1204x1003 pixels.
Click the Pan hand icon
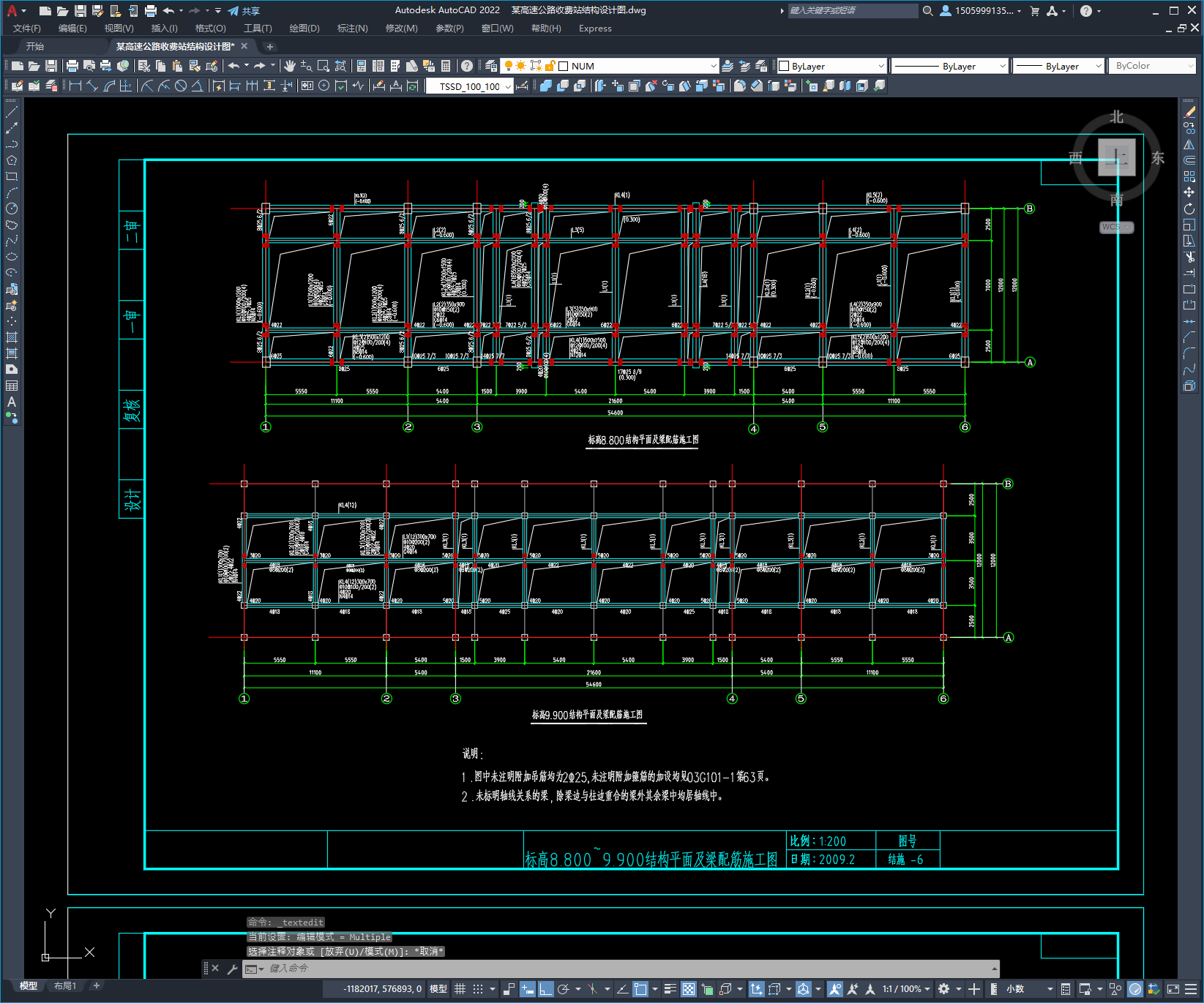290,66
